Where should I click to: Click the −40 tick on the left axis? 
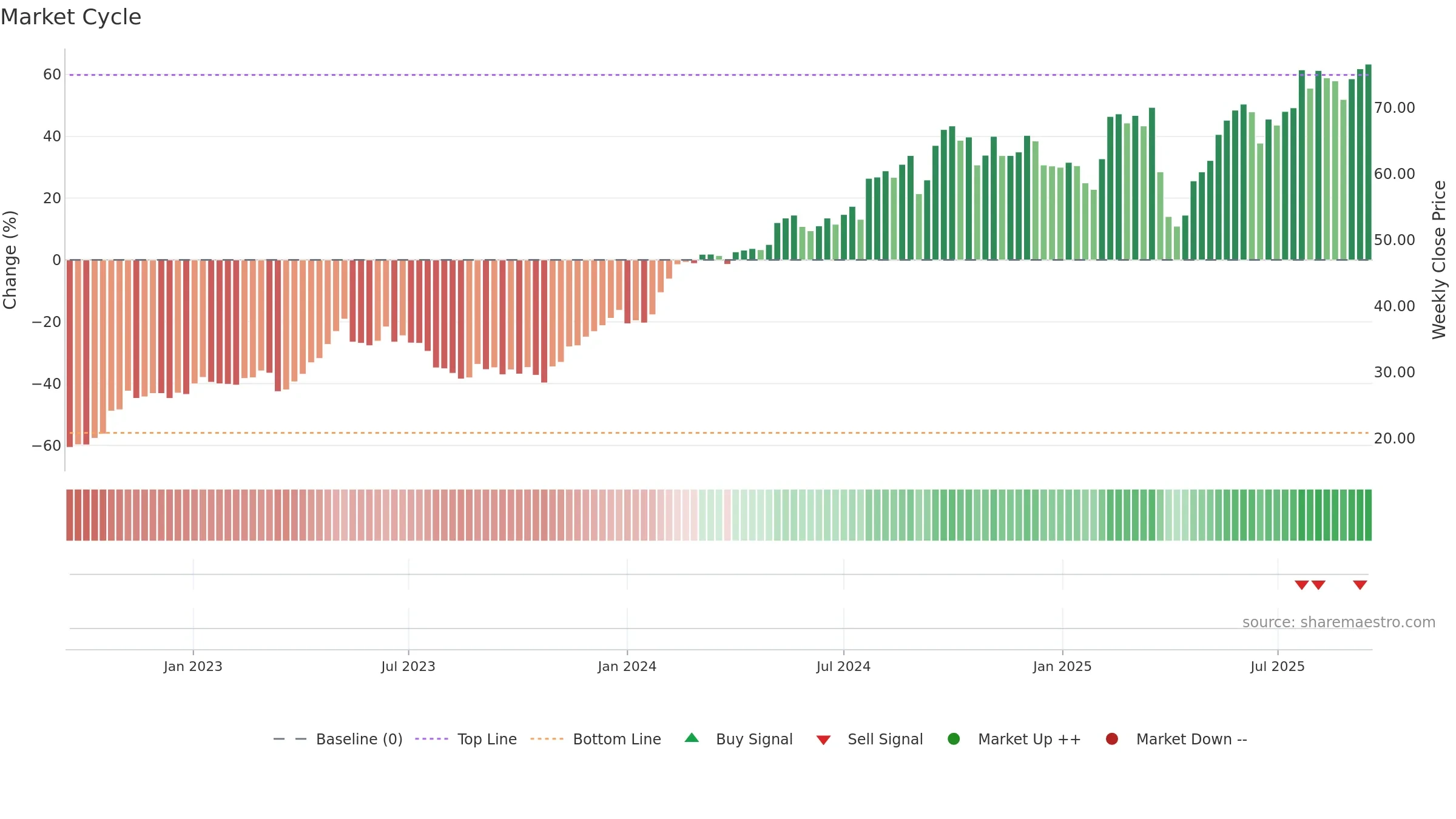47,384
